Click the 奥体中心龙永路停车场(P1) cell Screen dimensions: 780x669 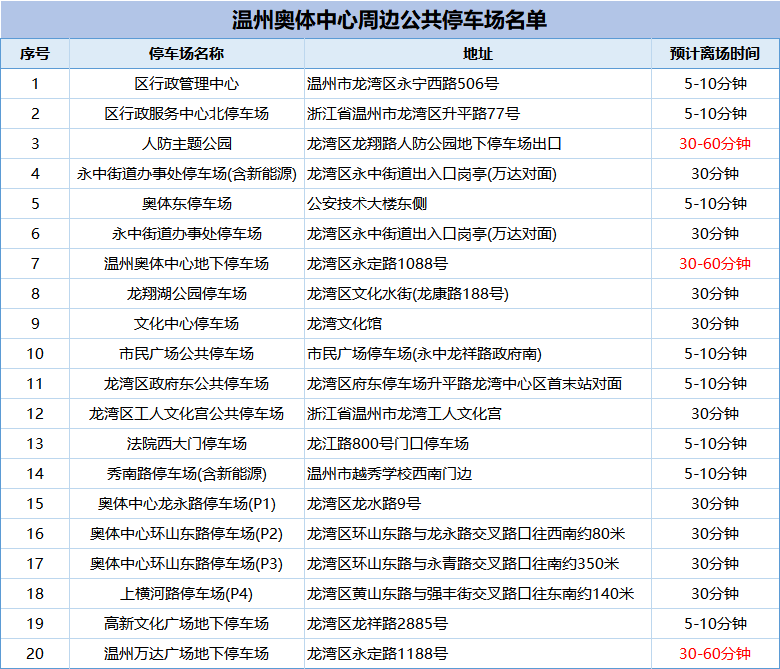tap(186, 504)
